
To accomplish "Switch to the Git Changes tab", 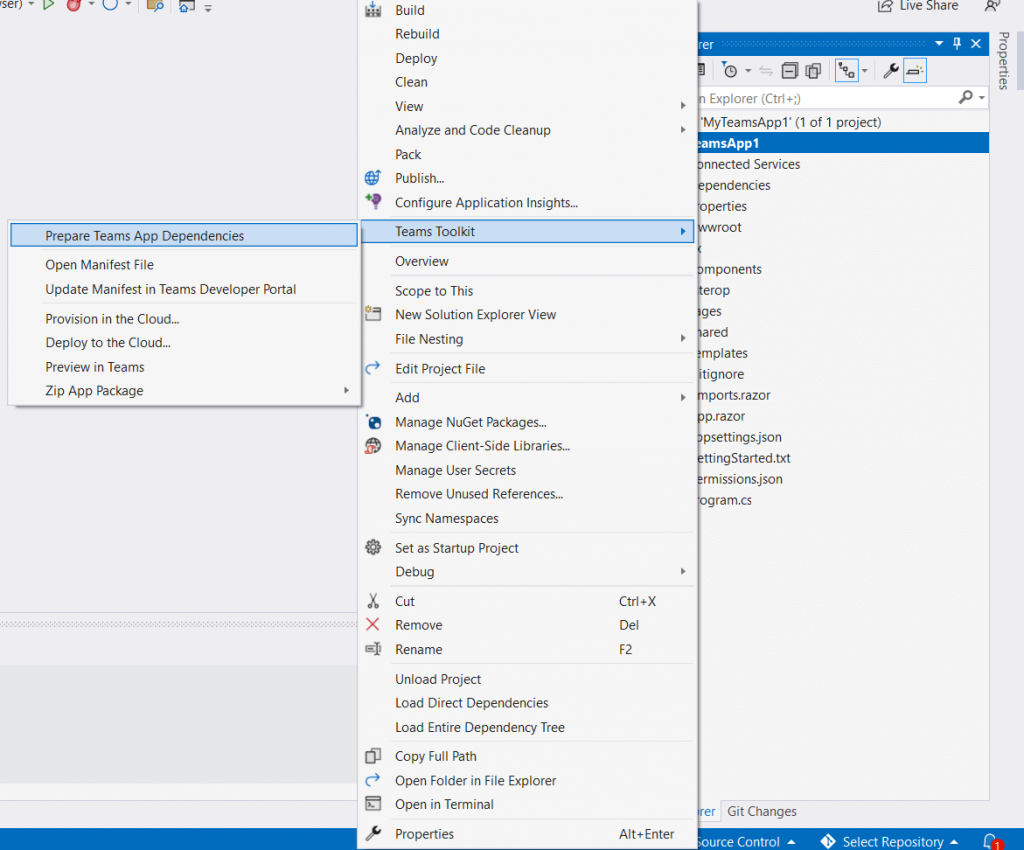I will (x=761, y=811).
